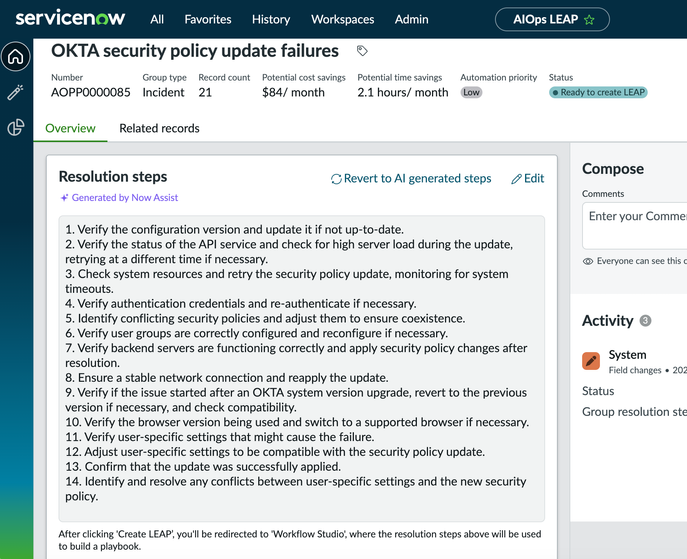
Task: Open the pie chart sidebar icon
Action: (16, 127)
